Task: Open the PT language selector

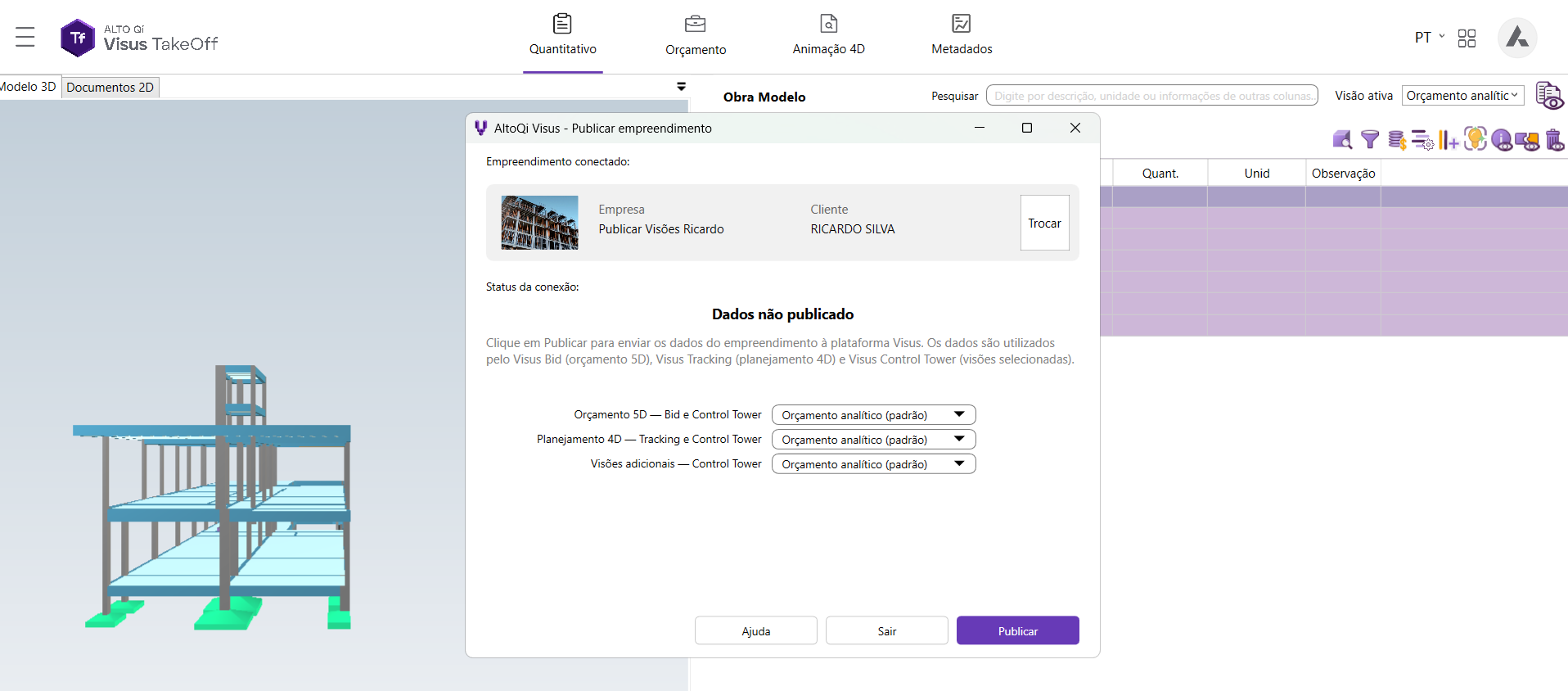Action: click(1429, 38)
